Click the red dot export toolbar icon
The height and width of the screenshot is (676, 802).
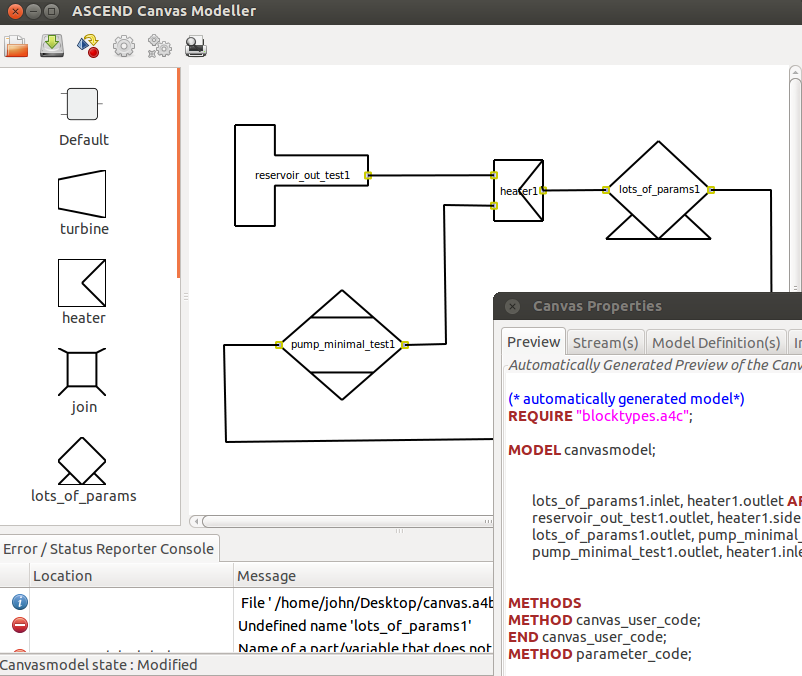tap(88, 45)
